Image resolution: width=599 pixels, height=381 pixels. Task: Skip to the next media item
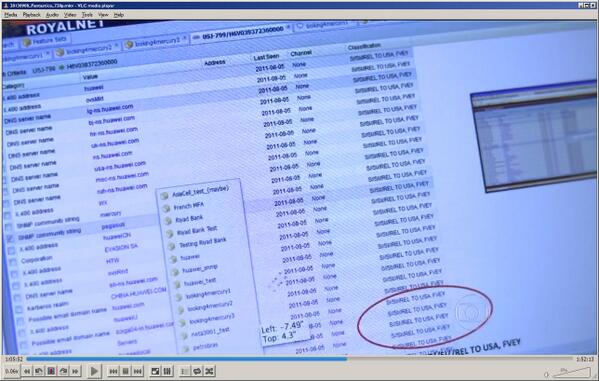(x=138, y=371)
